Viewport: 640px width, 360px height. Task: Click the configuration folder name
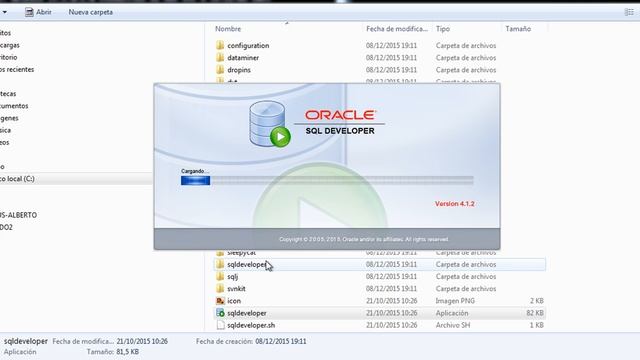(x=248, y=45)
